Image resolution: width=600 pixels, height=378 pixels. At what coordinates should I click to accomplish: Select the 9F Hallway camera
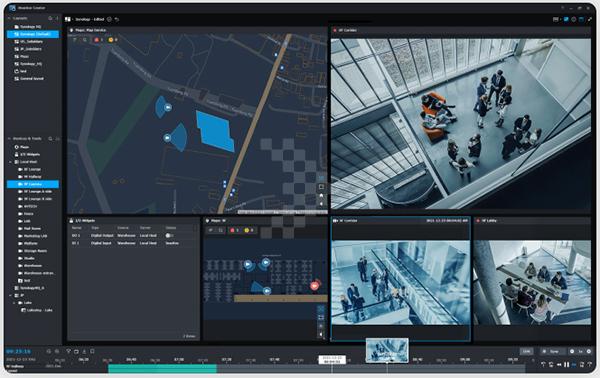click(x=33, y=177)
